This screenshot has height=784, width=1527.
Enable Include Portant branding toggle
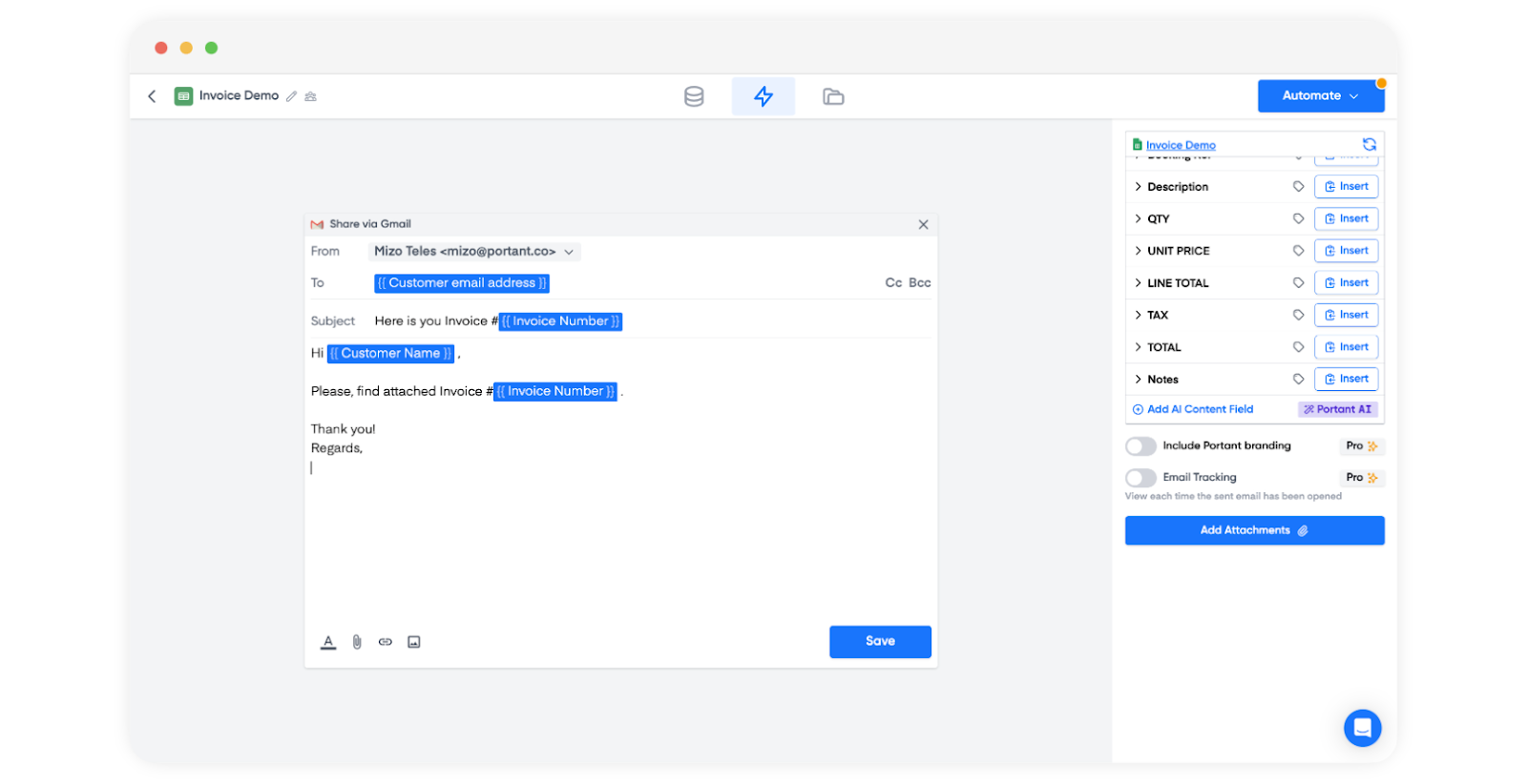point(1140,446)
